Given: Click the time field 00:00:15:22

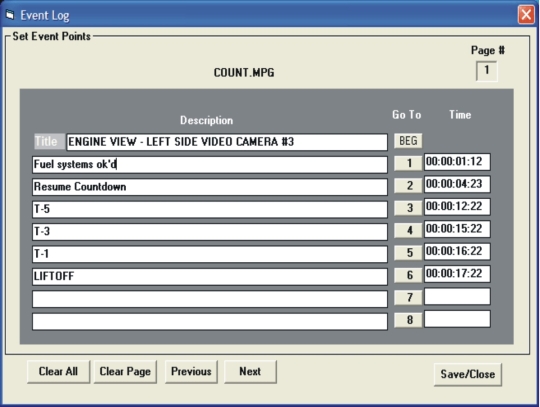Looking at the screenshot, I should 457,229.
